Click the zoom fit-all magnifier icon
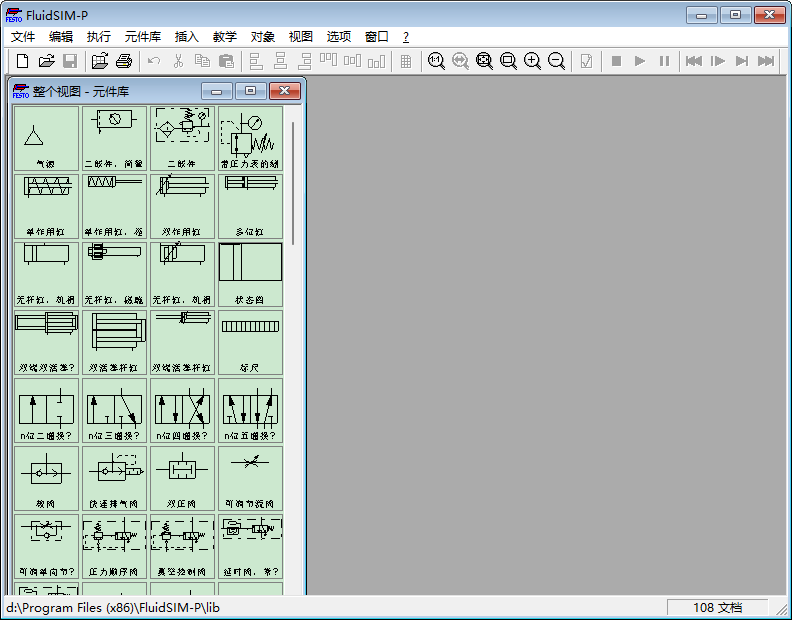792x620 pixels. (484, 61)
